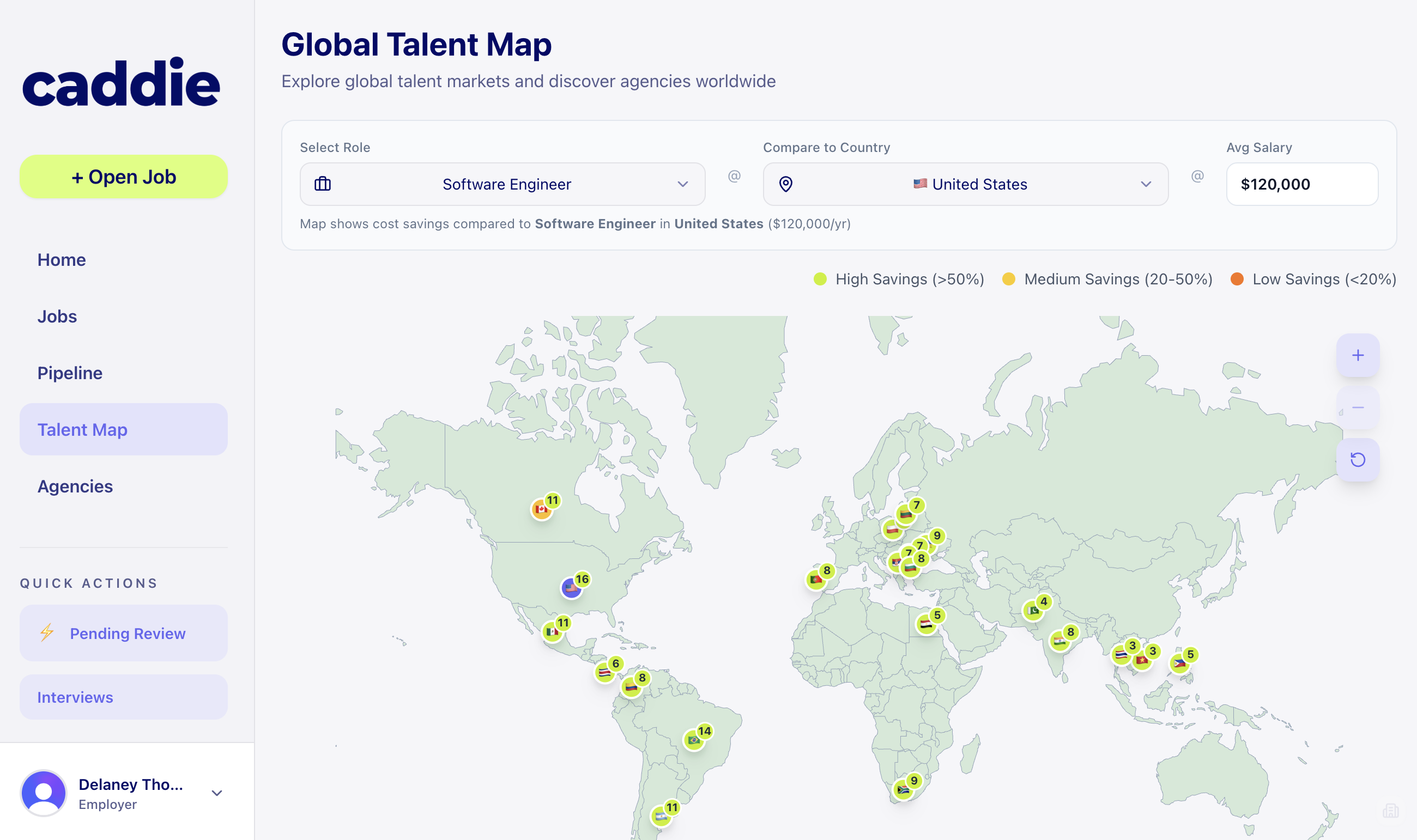The width and height of the screenshot is (1417, 840).
Task: Reset the map view with rotate icon
Action: [x=1357, y=460]
